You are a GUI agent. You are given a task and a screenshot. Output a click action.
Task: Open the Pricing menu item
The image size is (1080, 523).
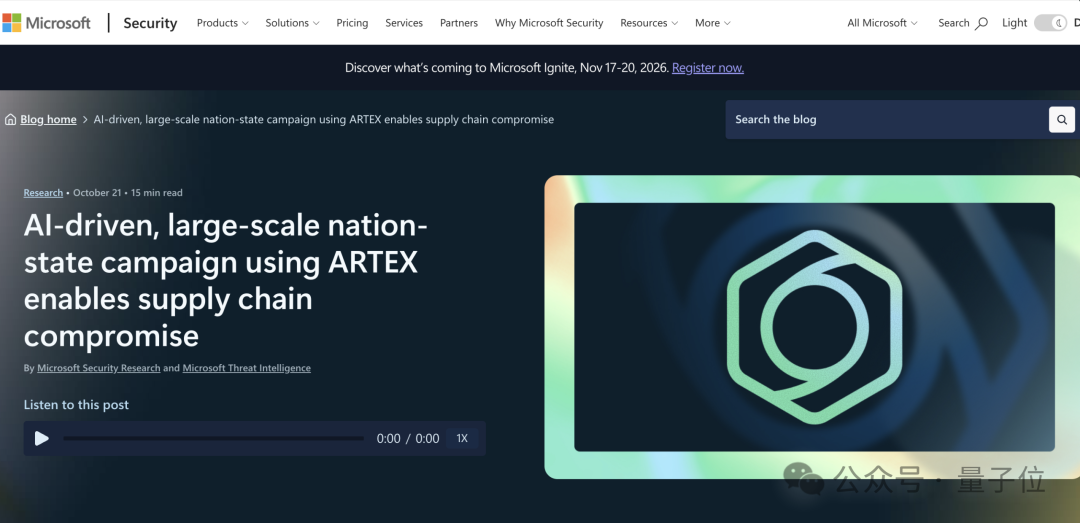pyautogui.click(x=352, y=23)
